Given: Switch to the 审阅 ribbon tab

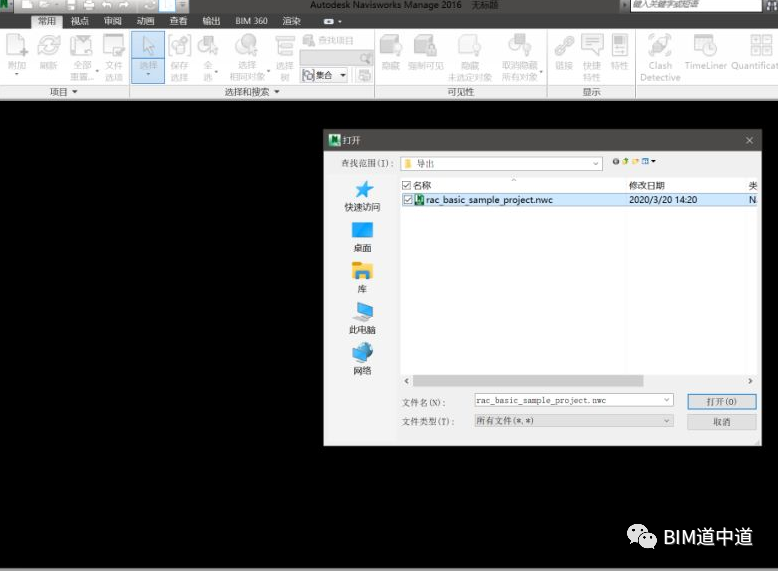Looking at the screenshot, I should [113, 21].
